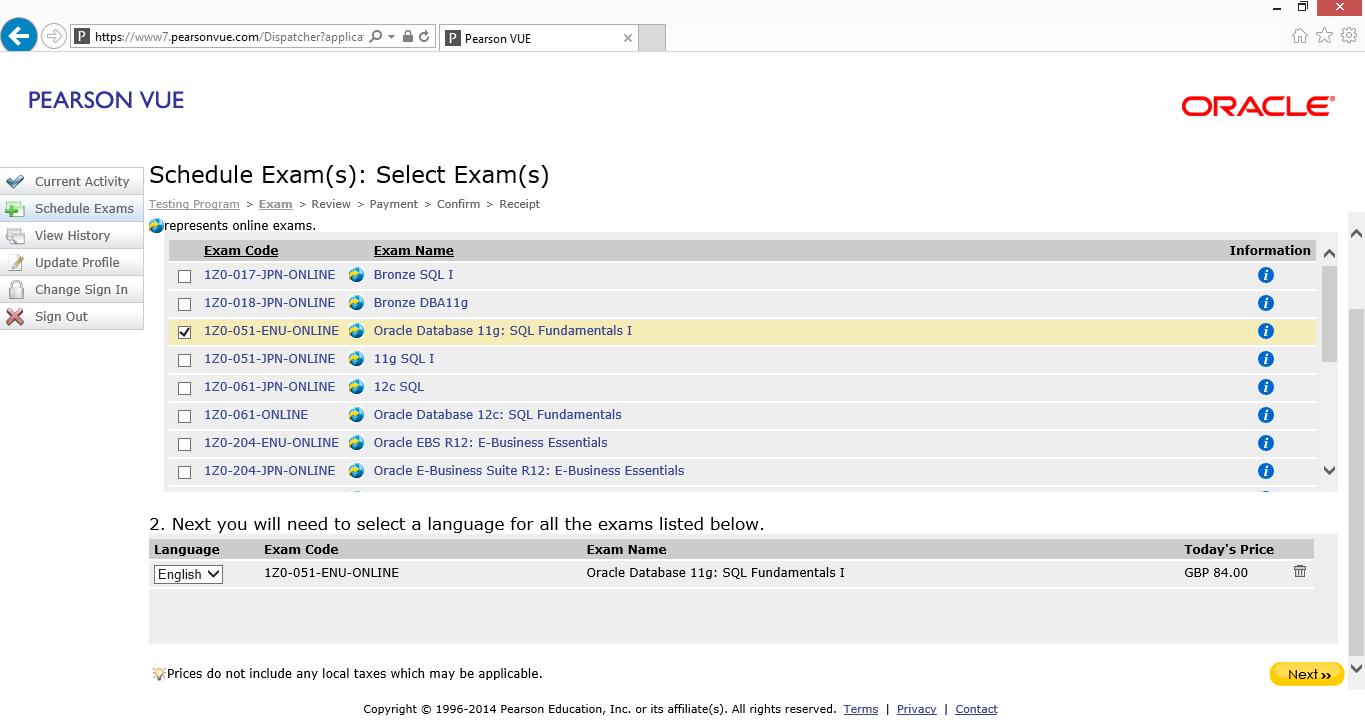Click the Sign Out red X icon
Image resolution: width=1365 pixels, height=722 pixels.
(15, 316)
